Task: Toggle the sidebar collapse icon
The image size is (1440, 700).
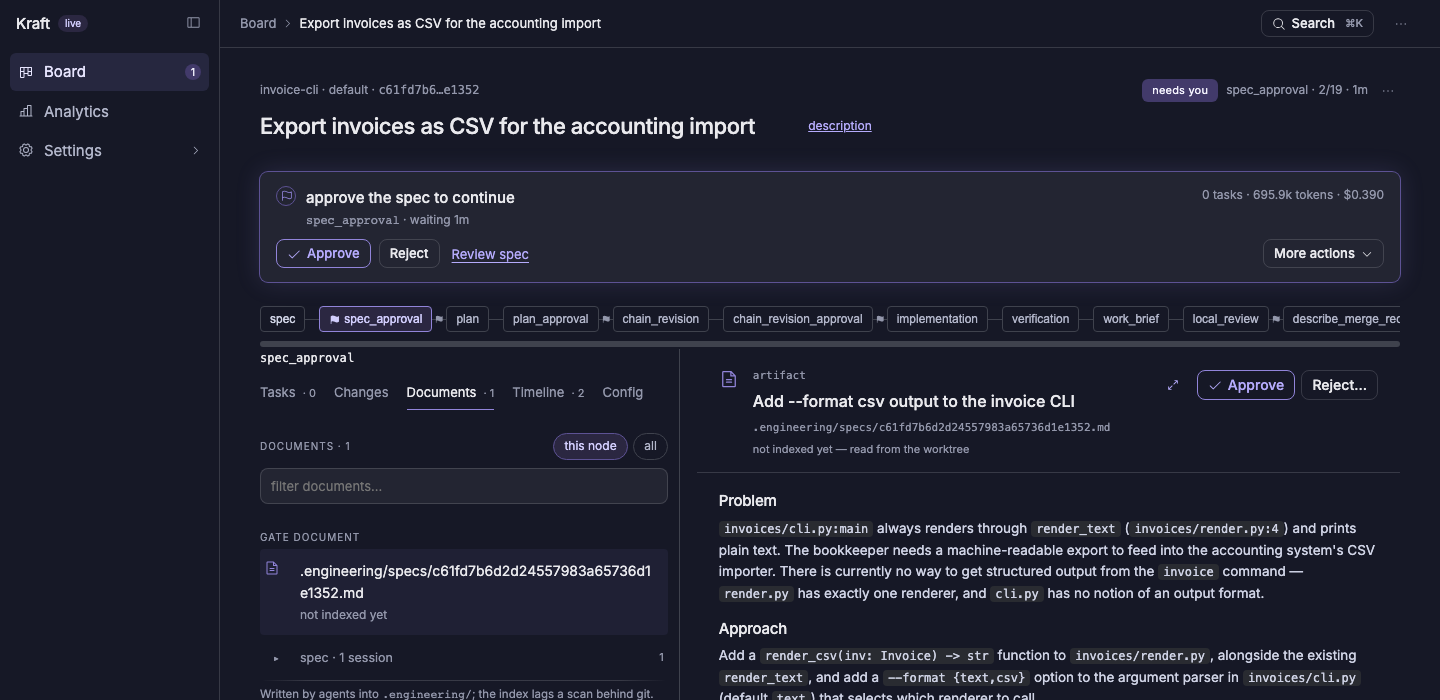Action: pyautogui.click(x=194, y=23)
